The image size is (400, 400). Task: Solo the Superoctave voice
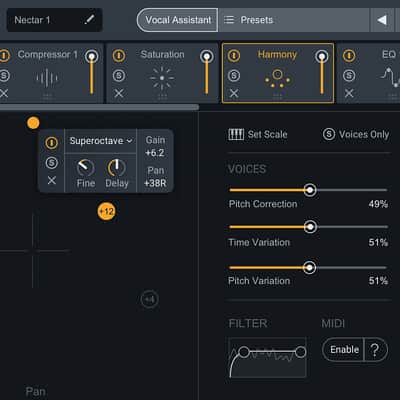click(51, 163)
